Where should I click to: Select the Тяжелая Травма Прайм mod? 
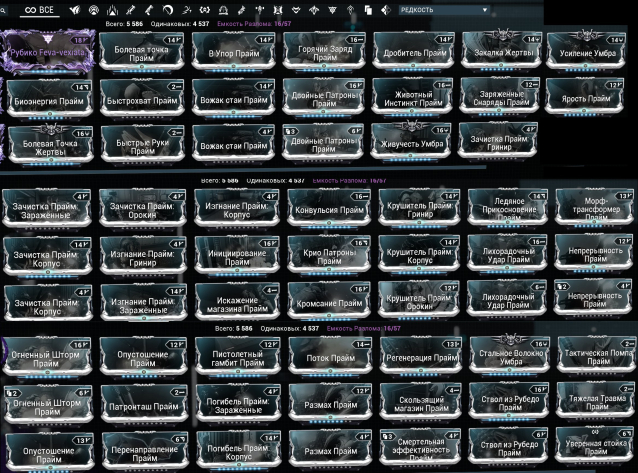tap(596, 401)
